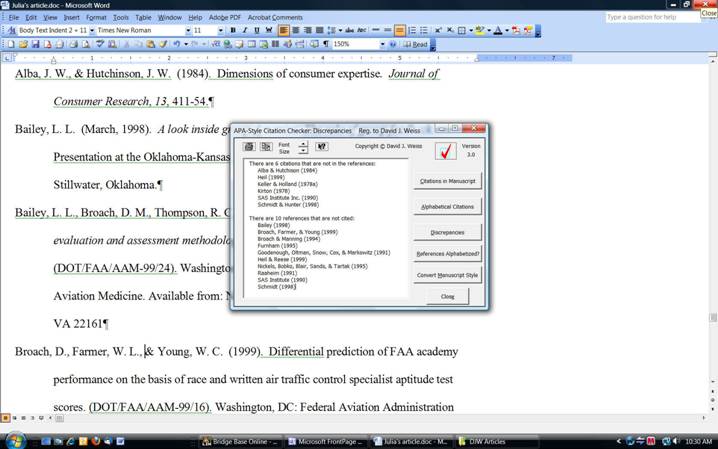
Task: Expand the line spacing dropdown arrow
Action: [340, 30]
